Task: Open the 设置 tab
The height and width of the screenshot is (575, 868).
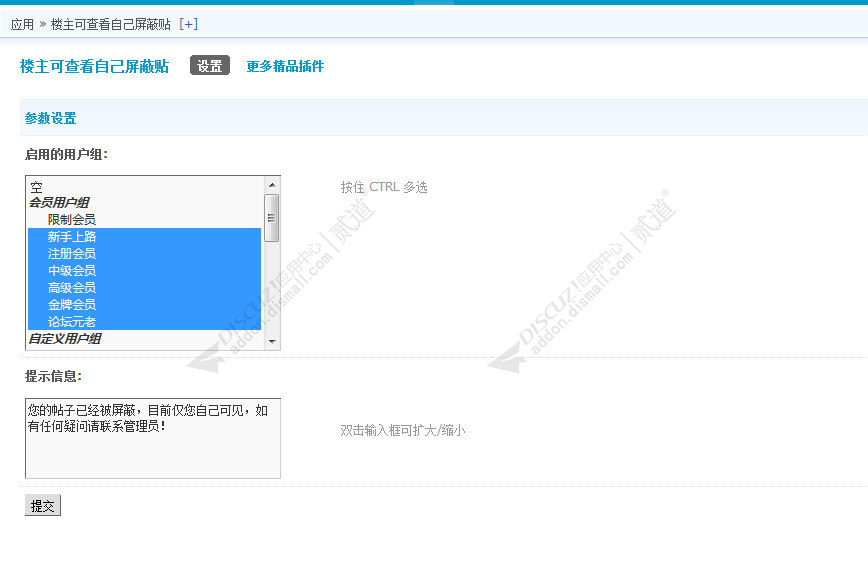Action: tap(210, 66)
